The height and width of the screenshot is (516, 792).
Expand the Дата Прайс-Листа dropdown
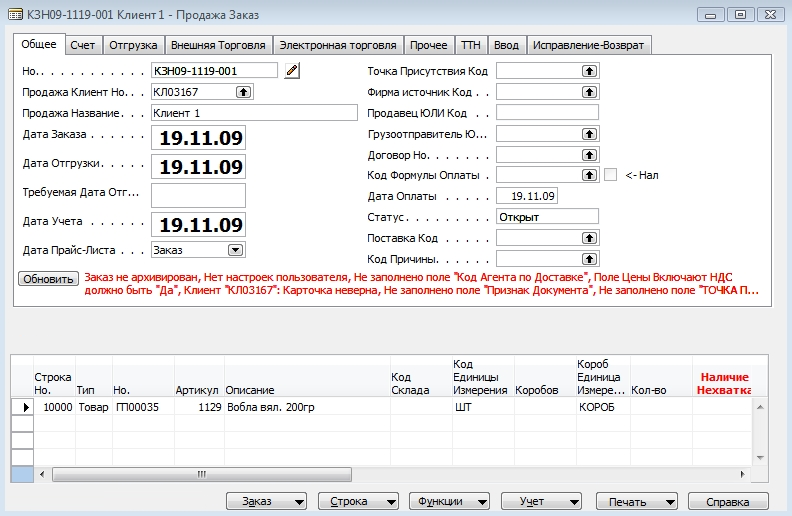coord(235,250)
